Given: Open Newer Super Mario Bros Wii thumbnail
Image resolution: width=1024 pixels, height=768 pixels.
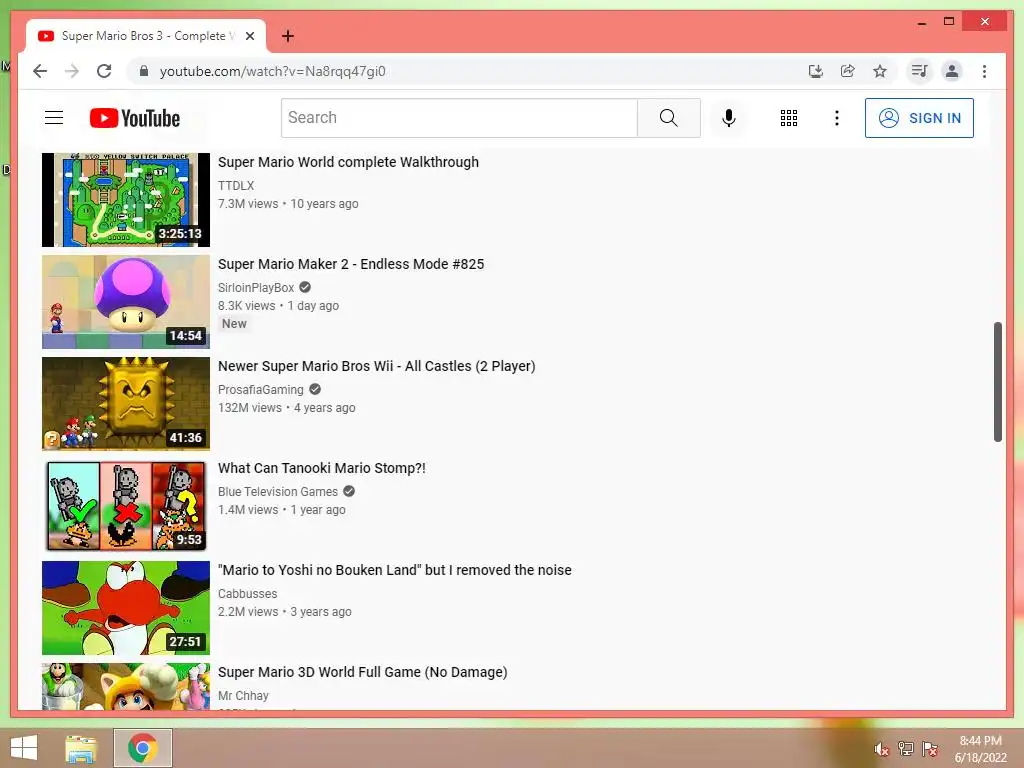Looking at the screenshot, I should coord(126,404).
